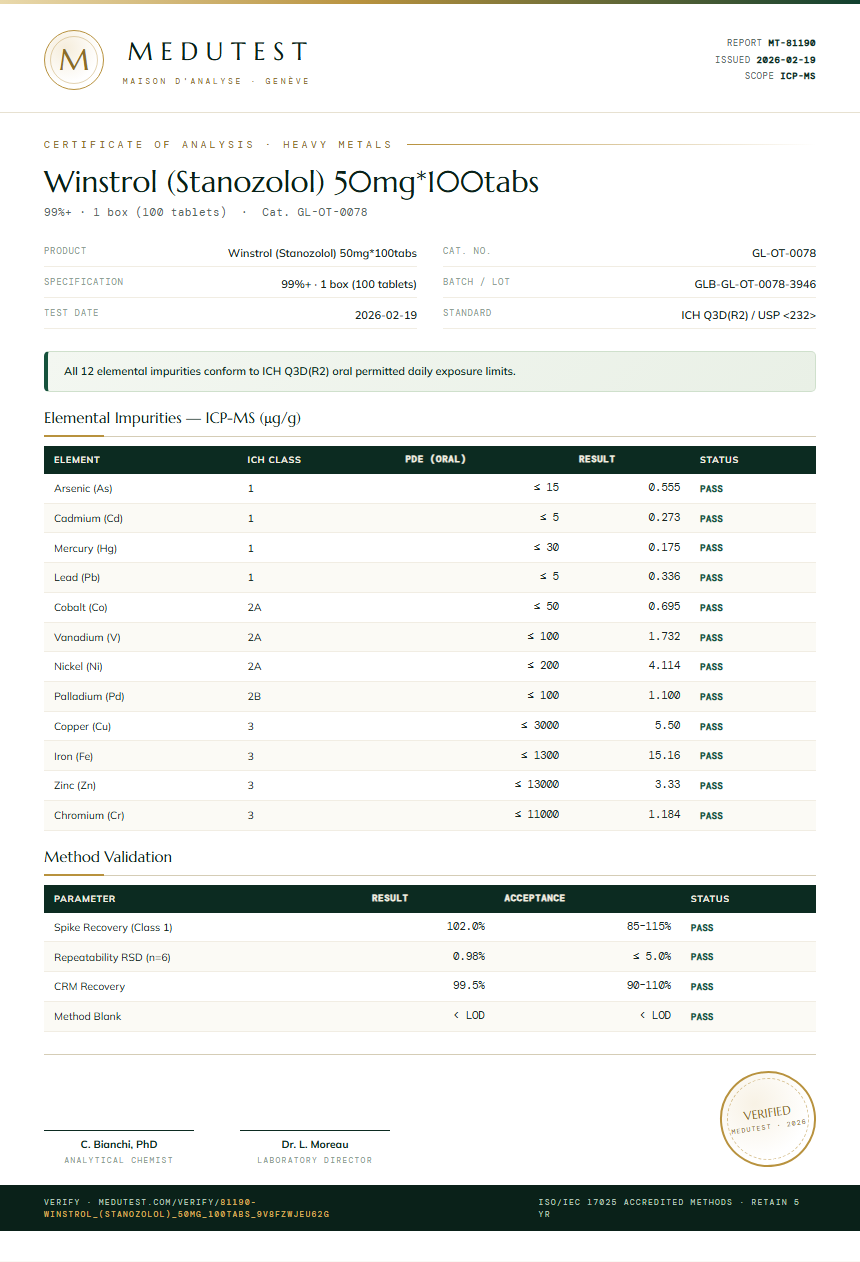Viewport: 860px width, 1262px height.
Task: Click the Spike Recovery (Class 1) row label
Action: click(113, 928)
